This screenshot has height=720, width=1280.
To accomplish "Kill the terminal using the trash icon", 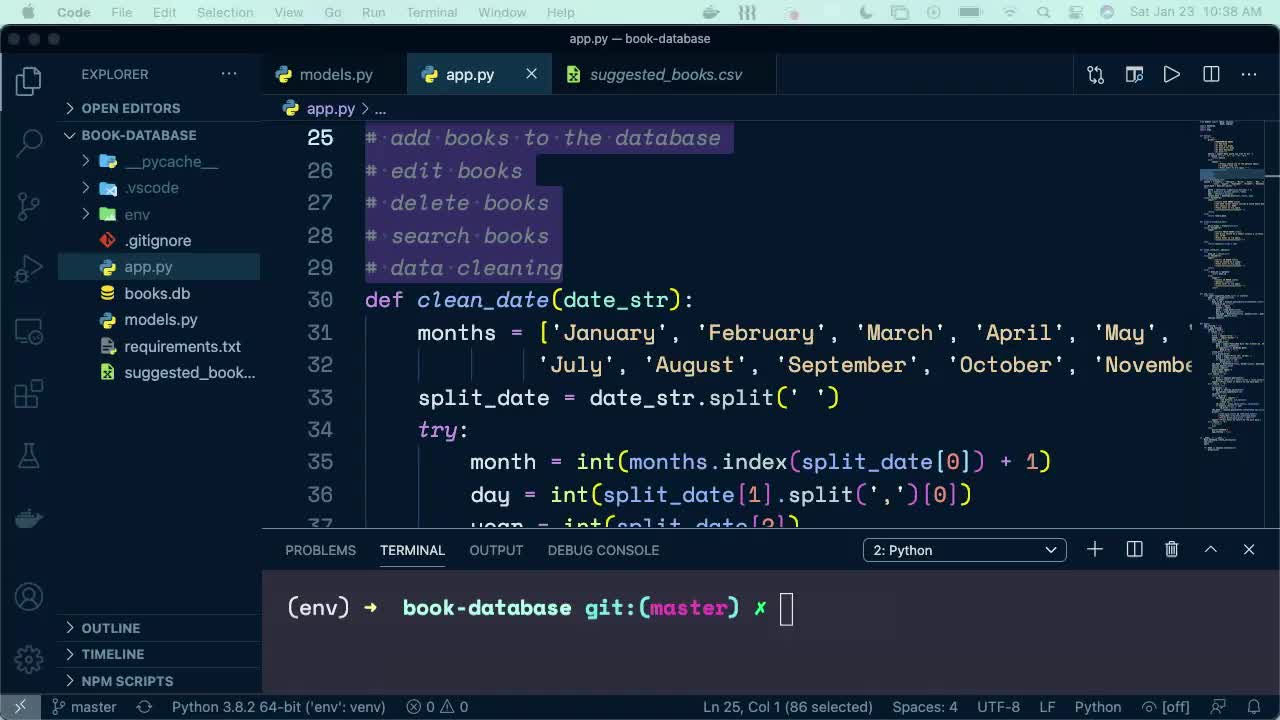I will click(1171, 548).
